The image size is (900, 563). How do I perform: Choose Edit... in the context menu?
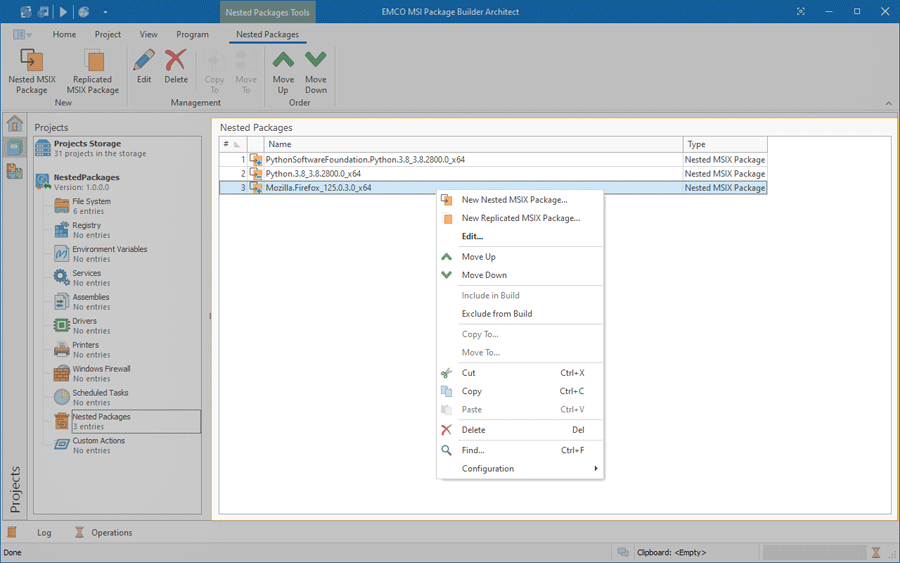(520, 236)
